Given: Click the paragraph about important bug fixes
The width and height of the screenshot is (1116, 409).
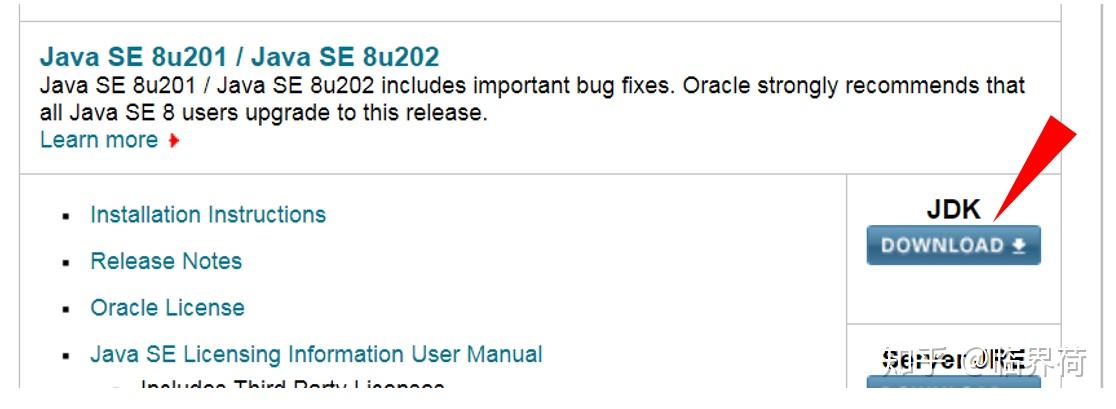Looking at the screenshot, I should 532,99.
